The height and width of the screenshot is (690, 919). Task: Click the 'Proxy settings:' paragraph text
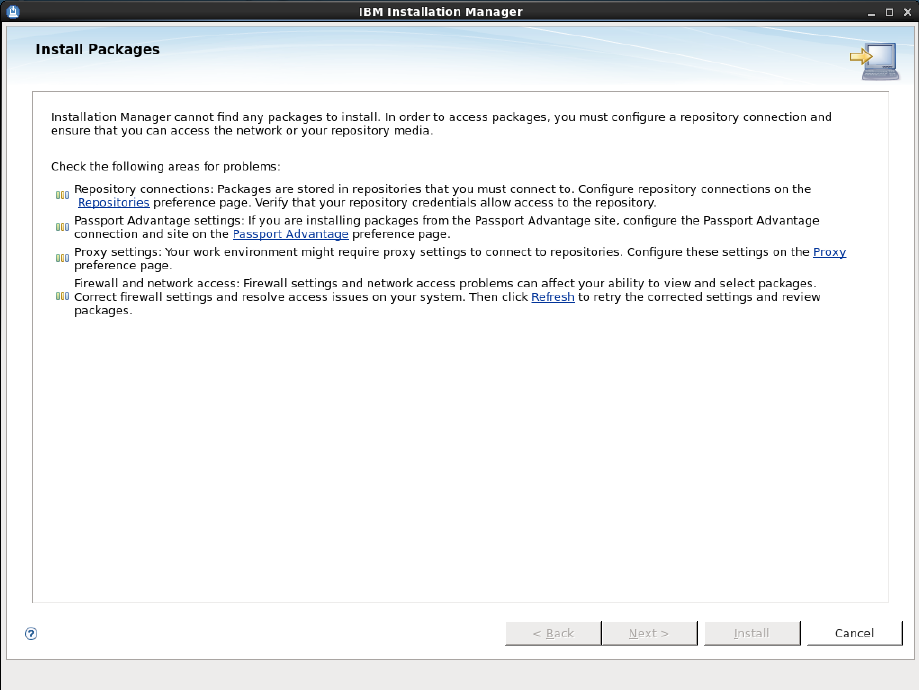pyautogui.click(x=460, y=259)
